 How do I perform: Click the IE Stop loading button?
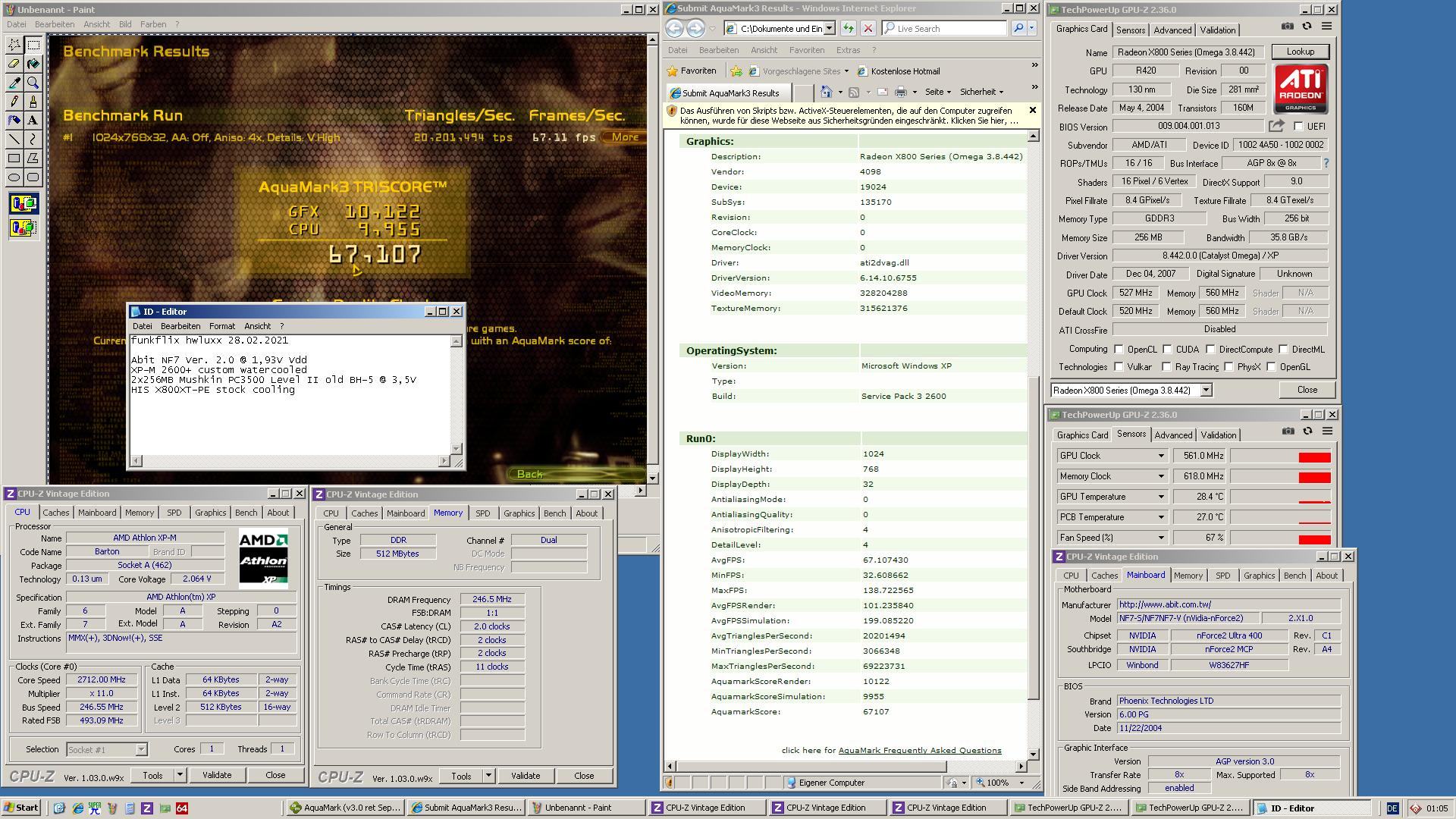coord(868,29)
